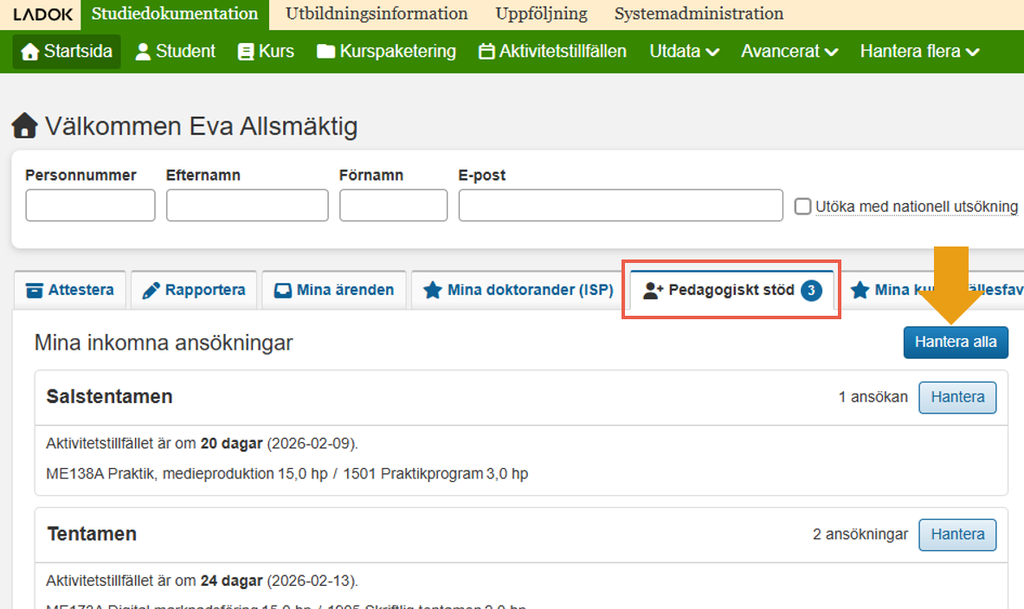The width and height of the screenshot is (1024, 609).
Task: Click the Mina ärenden inbox icon
Action: tap(283, 290)
